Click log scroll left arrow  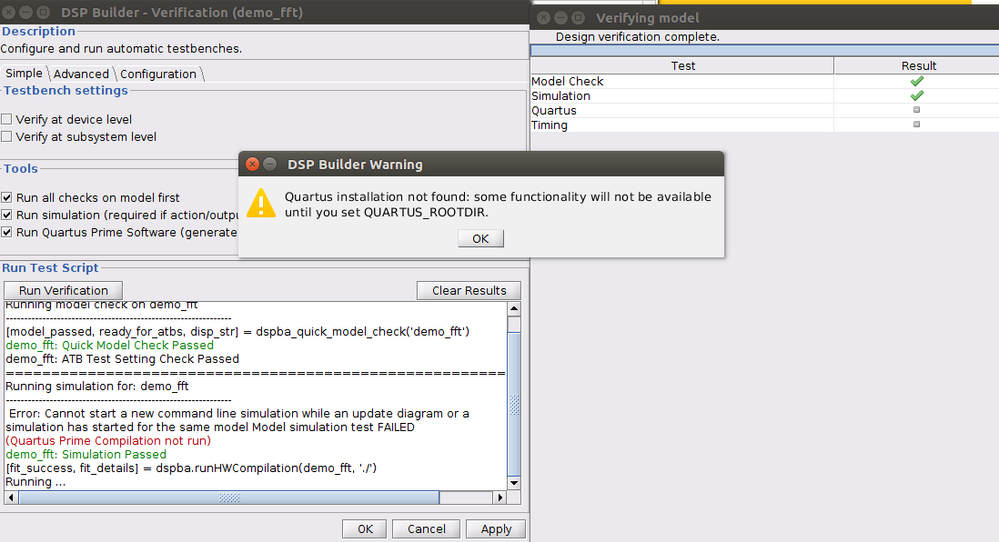click(x=11, y=497)
